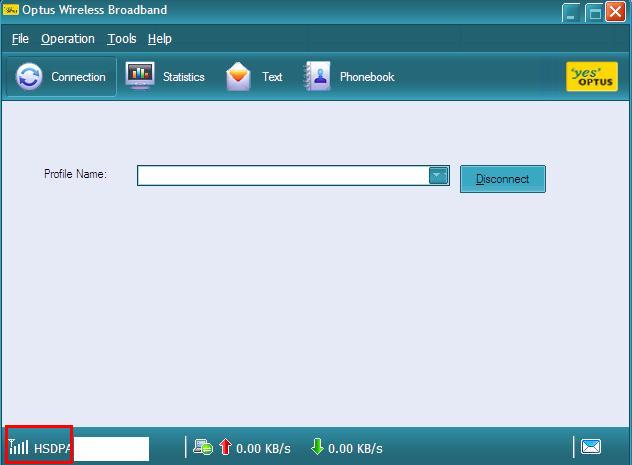
Task: Click the red upload arrow icon
Action: click(x=225, y=447)
